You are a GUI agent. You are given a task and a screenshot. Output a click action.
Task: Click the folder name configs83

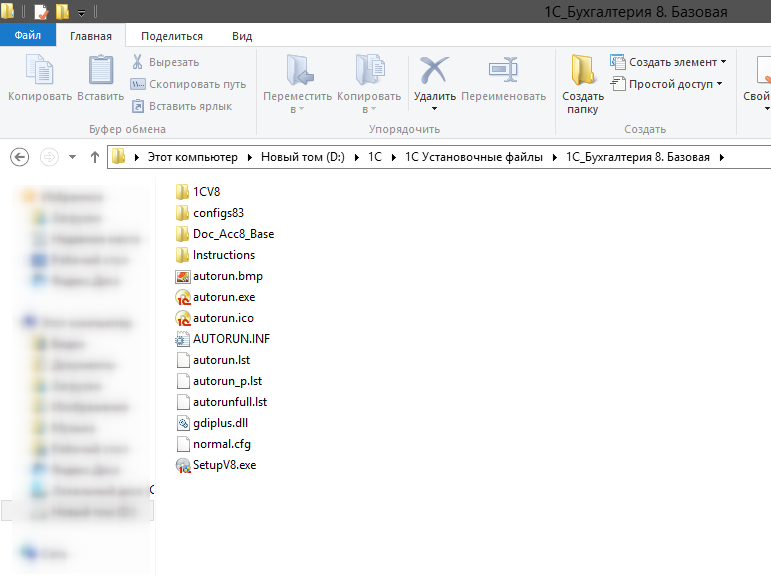(x=218, y=213)
